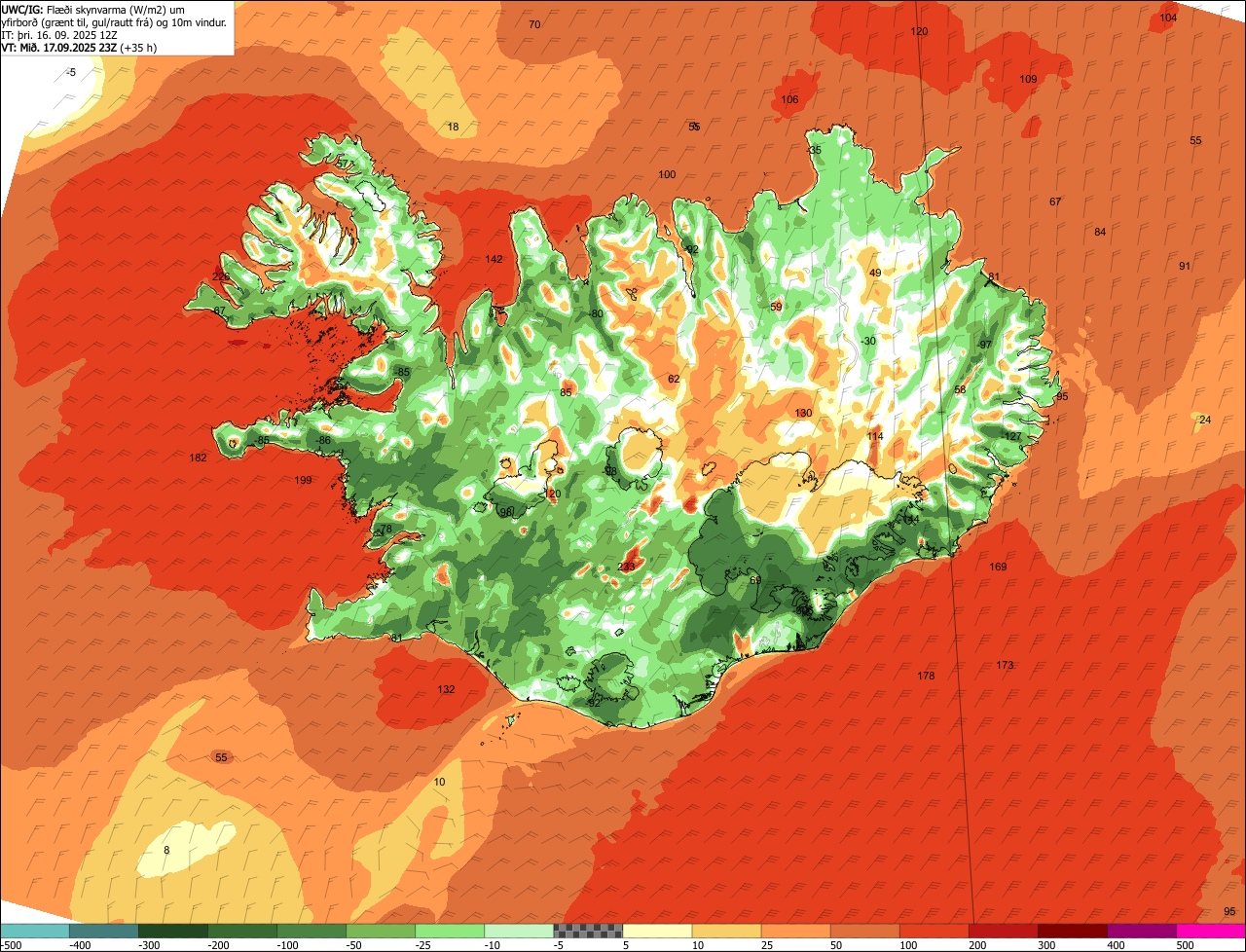Select the magenta above-500 legend swatch
1246x952 pixels.
tap(1211, 931)
